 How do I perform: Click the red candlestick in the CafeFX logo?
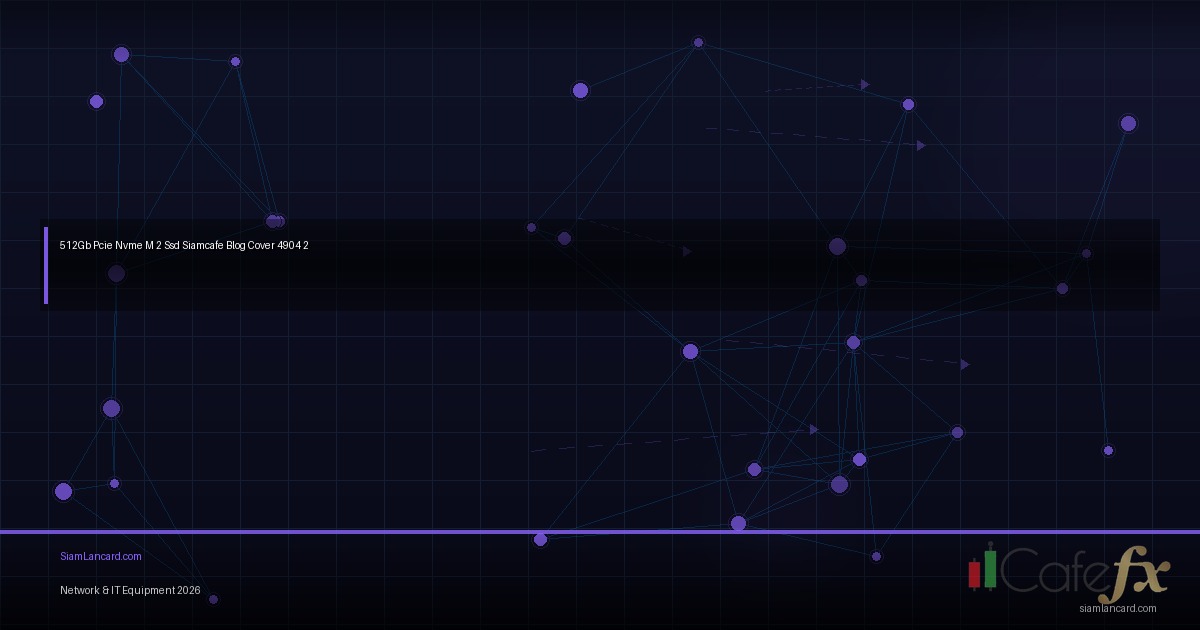point(974,572)
